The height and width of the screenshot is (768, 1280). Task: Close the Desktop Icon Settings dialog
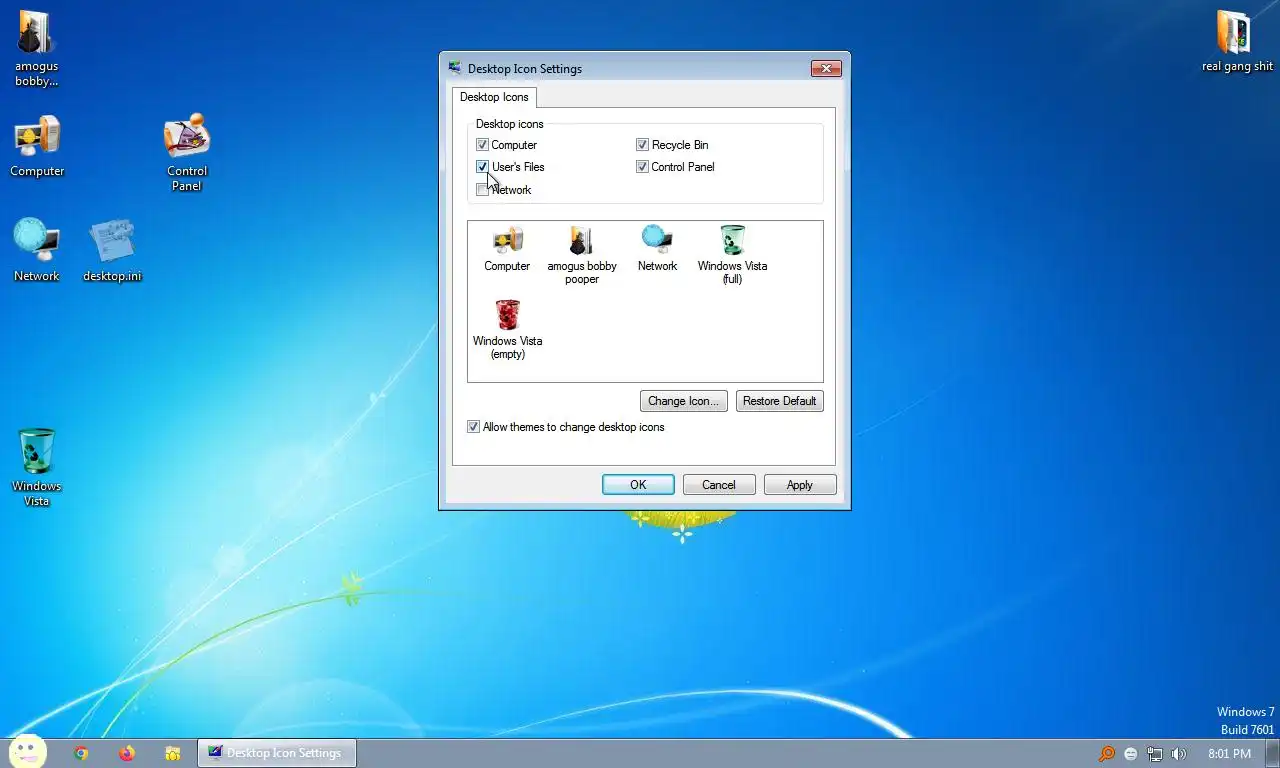click(826, 68)
